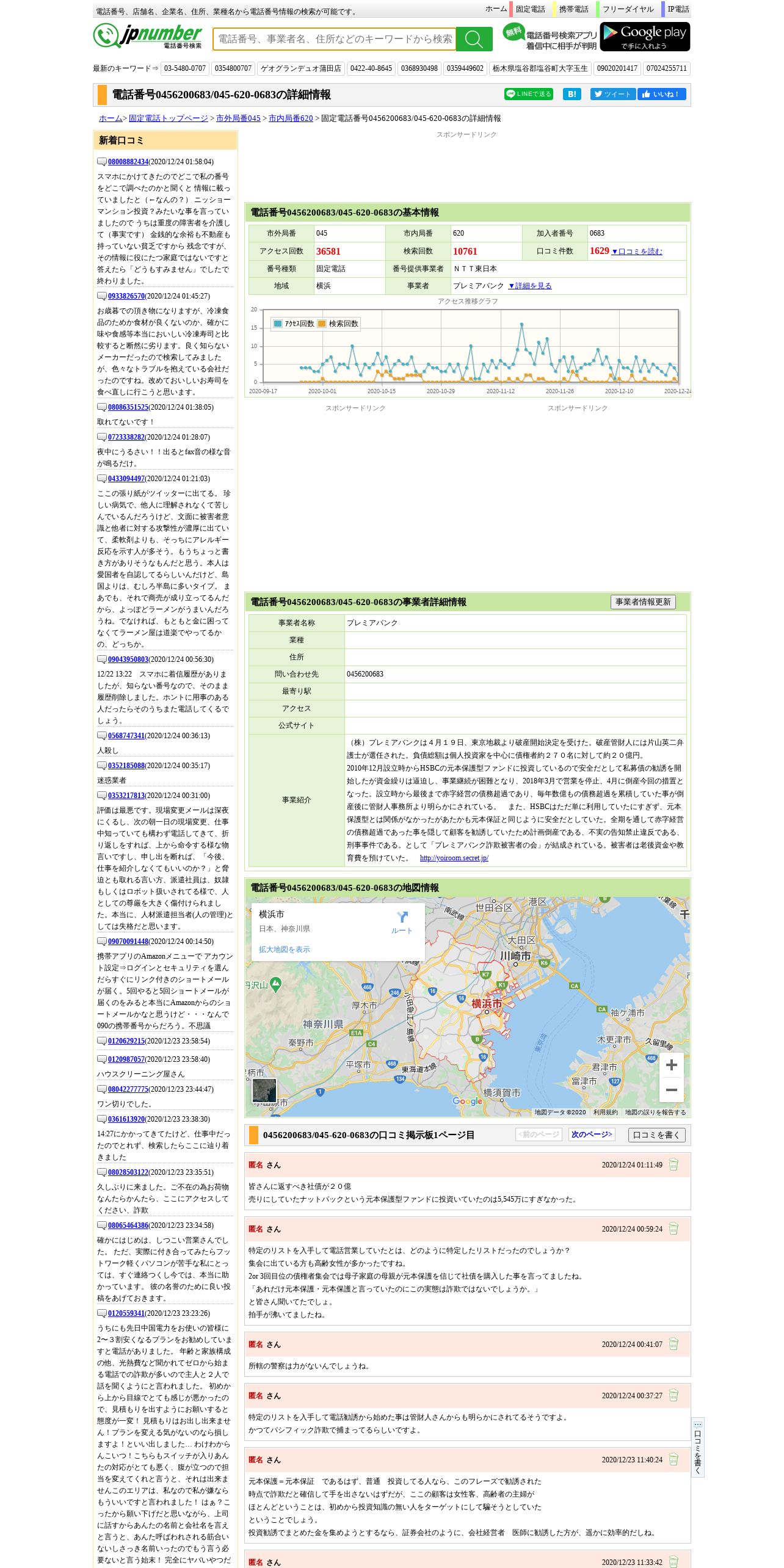Select keyword 03-5480-0707
The width and height of the screenshot is (784, 1568).
pyautogui.click(x=185, y=68)
